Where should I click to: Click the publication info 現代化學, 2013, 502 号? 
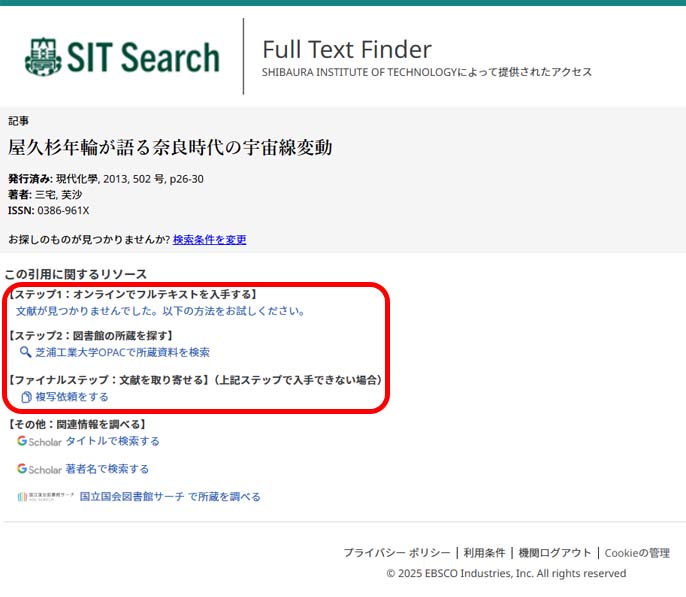(110, 179)
